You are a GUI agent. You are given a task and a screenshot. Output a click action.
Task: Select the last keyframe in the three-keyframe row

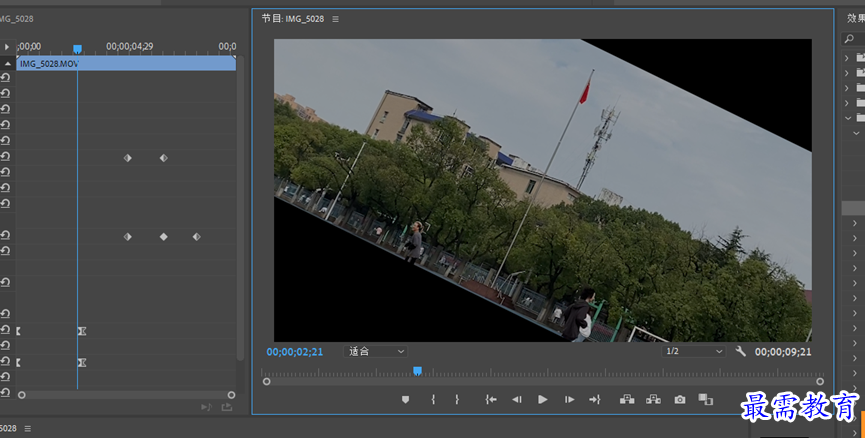pos(196,237)
